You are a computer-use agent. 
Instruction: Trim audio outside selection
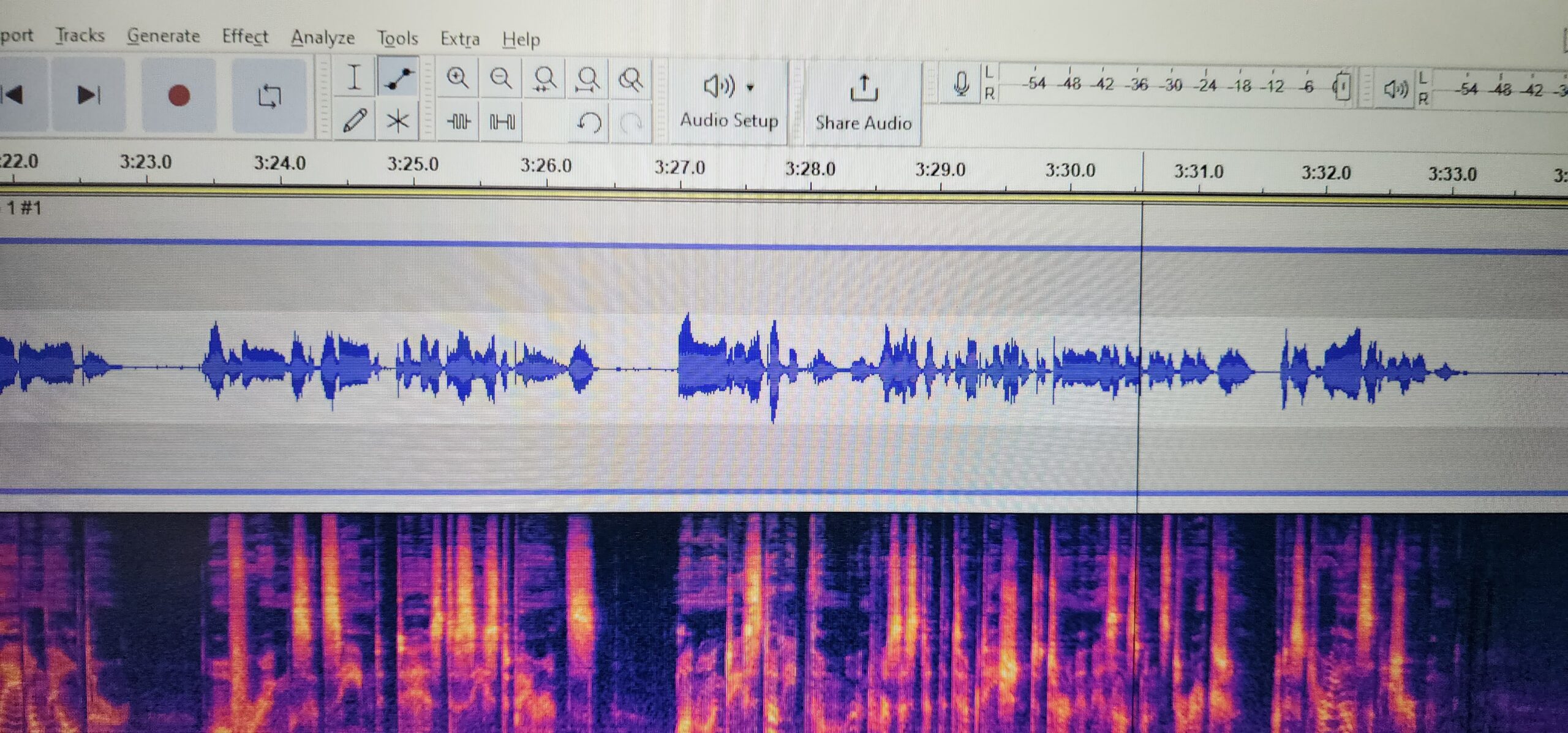pyautogui.click(x=458, y=122)
